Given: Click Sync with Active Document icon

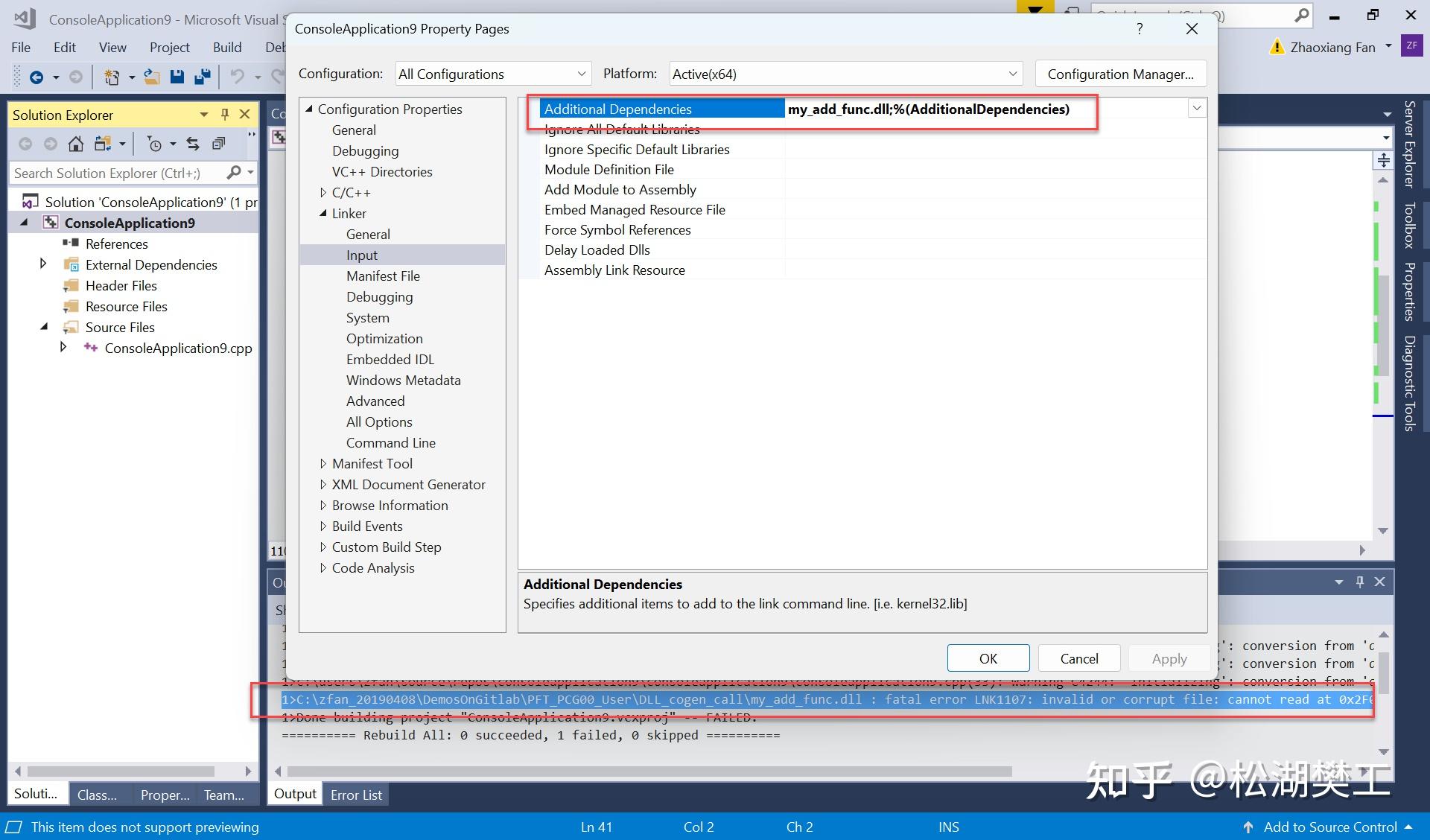Looking at the screenshot, I should 193,144.
